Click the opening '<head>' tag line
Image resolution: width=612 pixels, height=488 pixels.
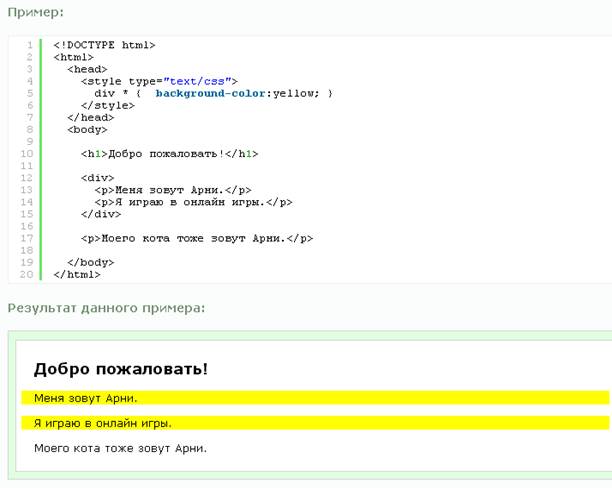click(87, 69)
